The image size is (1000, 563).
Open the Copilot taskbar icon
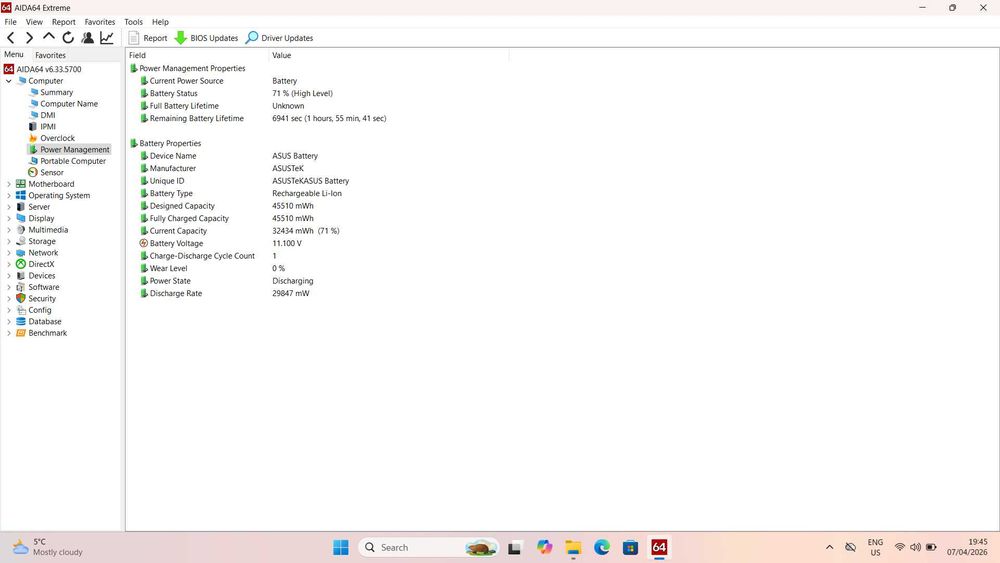(x=544, y=547)
